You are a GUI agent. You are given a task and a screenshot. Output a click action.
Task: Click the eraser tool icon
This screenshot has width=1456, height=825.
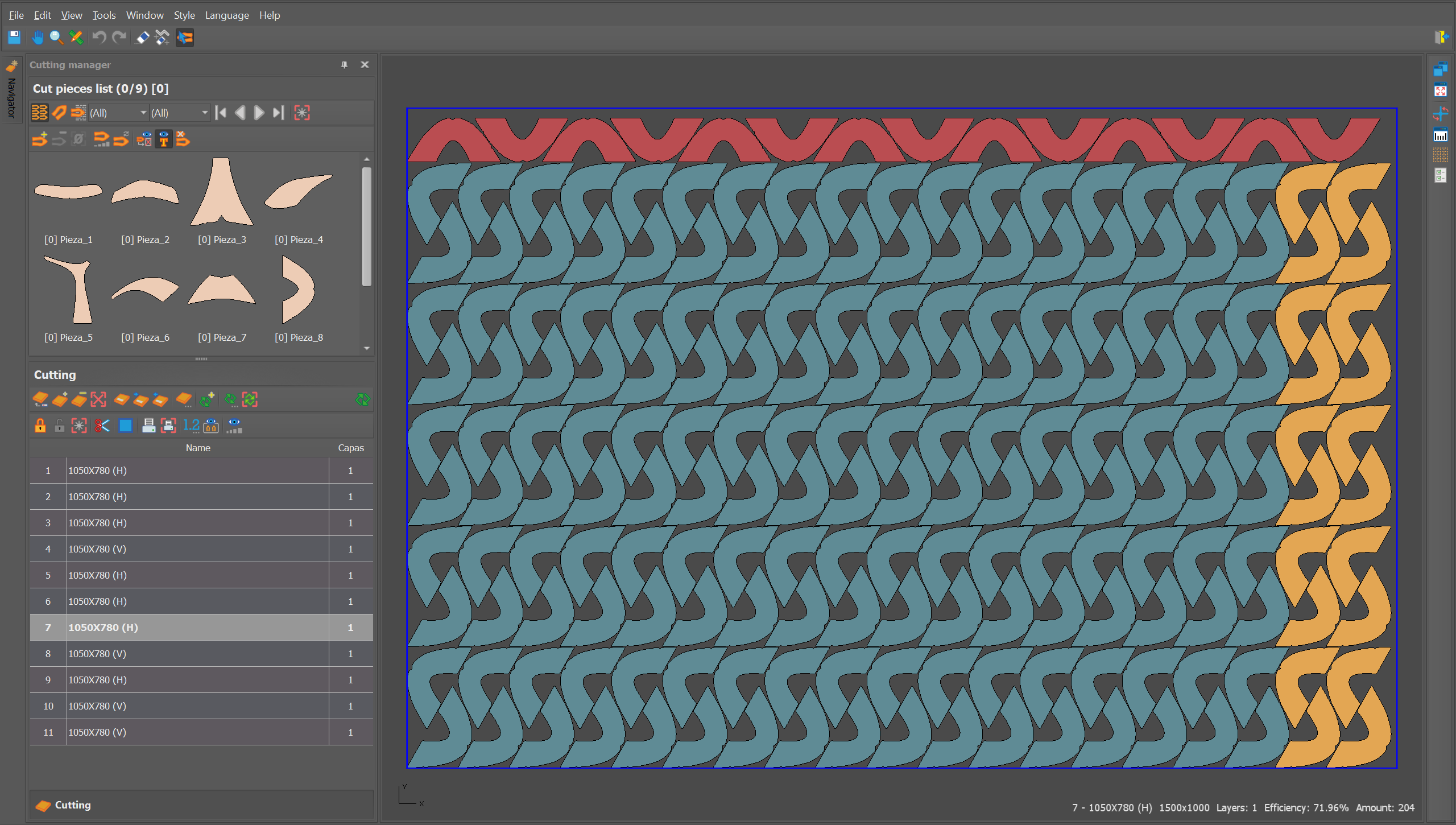click(142, 38)
